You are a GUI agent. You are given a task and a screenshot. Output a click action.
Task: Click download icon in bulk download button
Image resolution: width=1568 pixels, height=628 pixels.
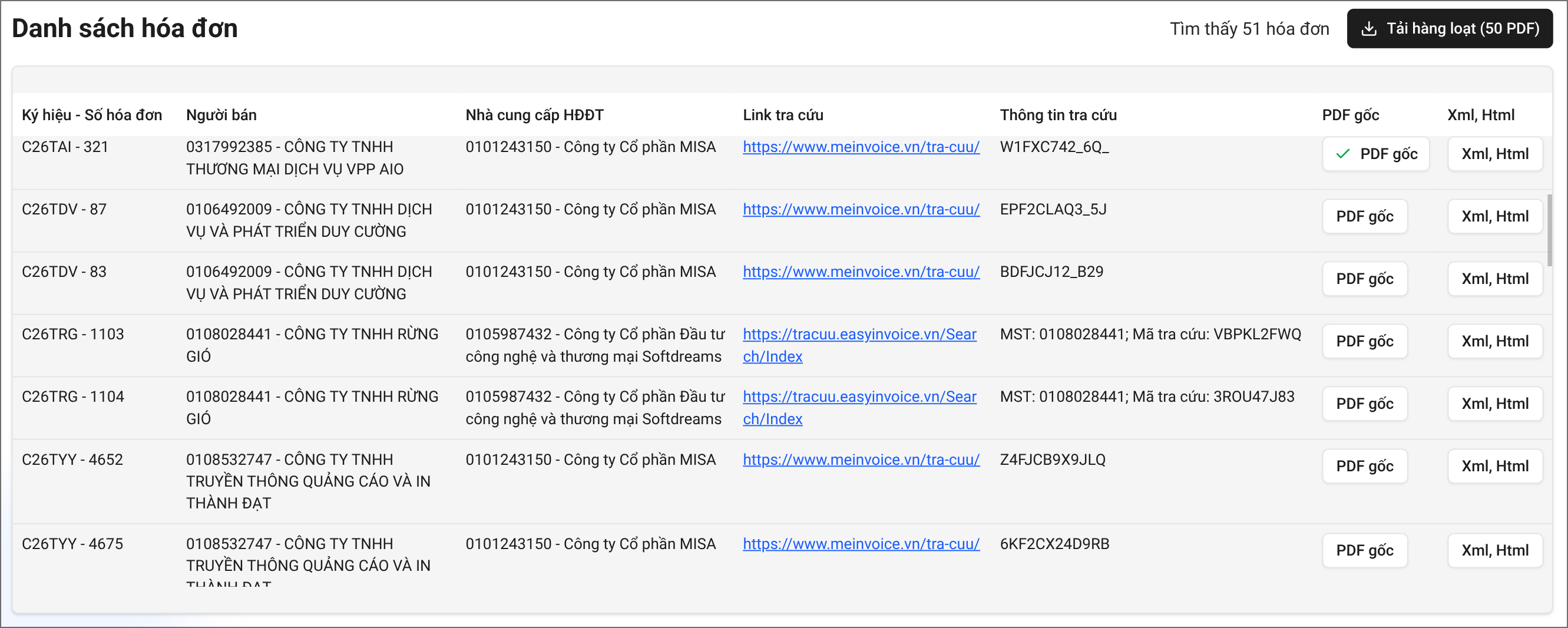(x=1368, y=29)
